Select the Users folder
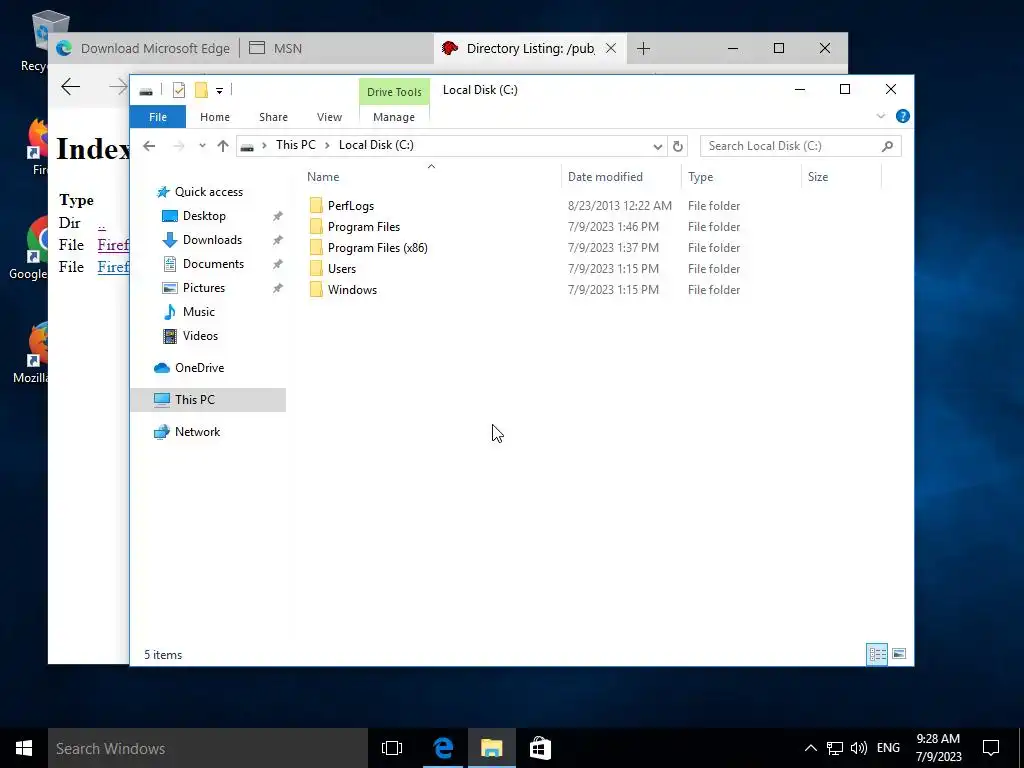 [342, 268]
